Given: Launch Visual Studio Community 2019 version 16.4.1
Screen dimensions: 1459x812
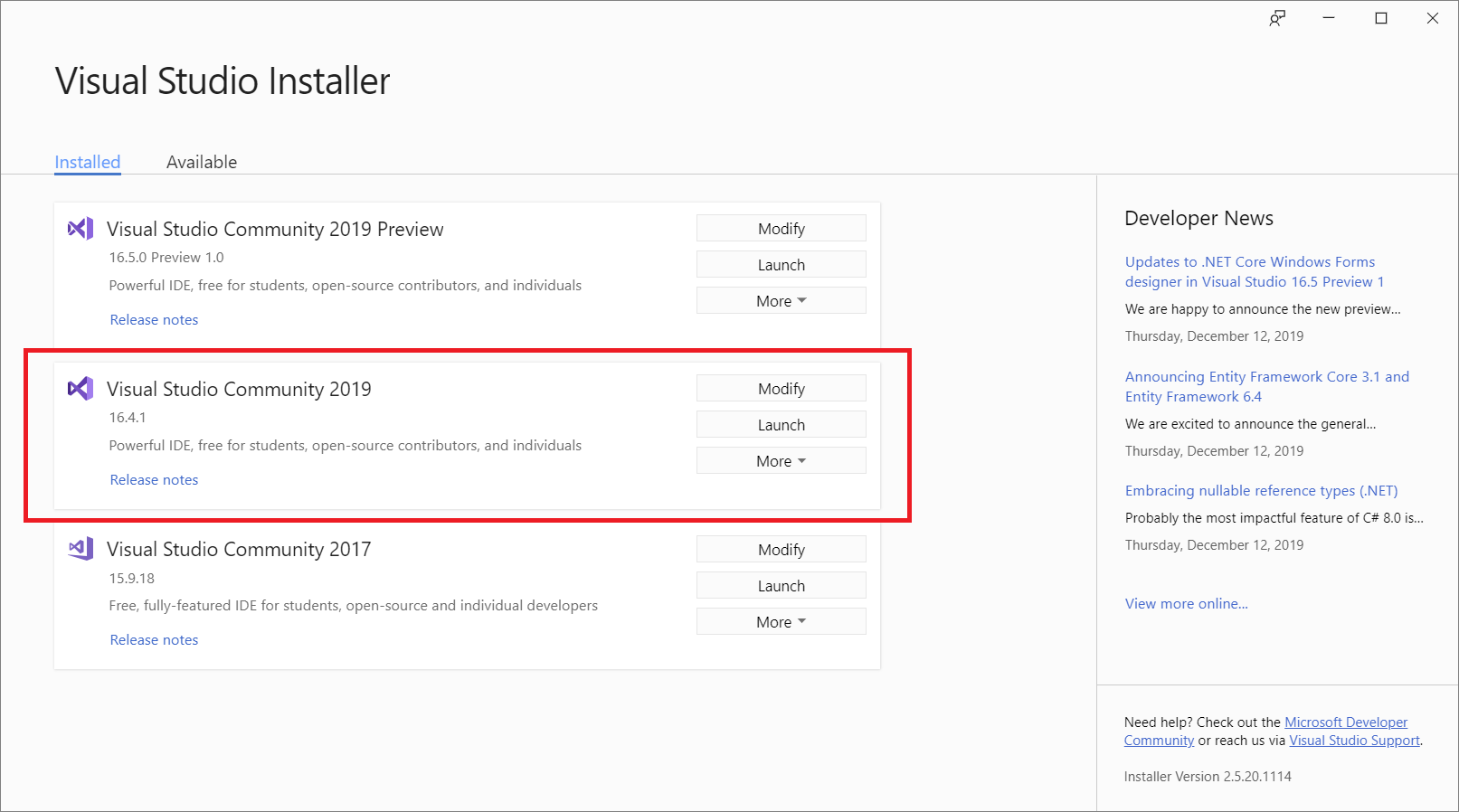Looking at the screenshot, I should tap(782, 425).
